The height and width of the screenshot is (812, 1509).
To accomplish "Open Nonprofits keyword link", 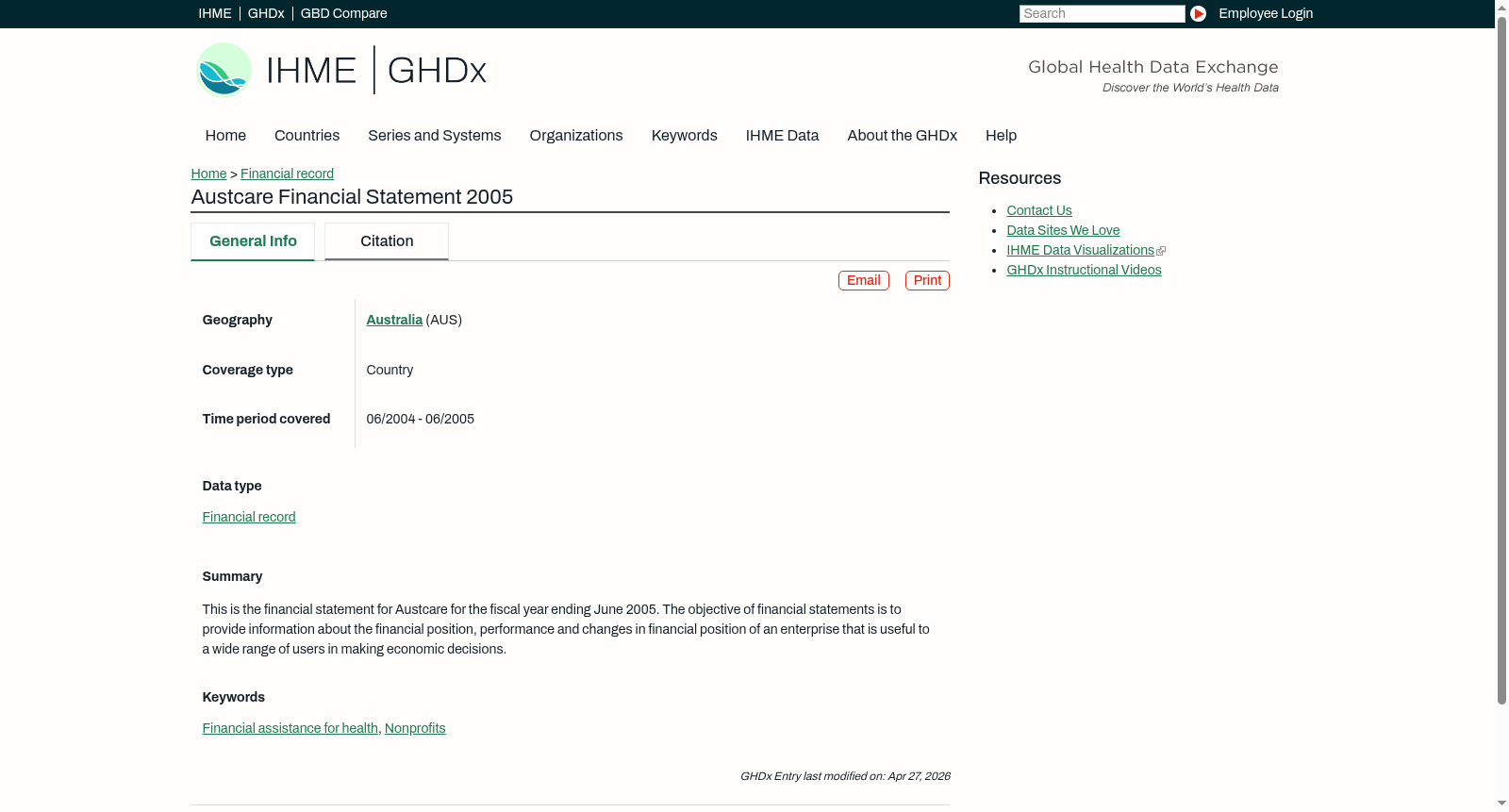I will (x=415, y=728).
